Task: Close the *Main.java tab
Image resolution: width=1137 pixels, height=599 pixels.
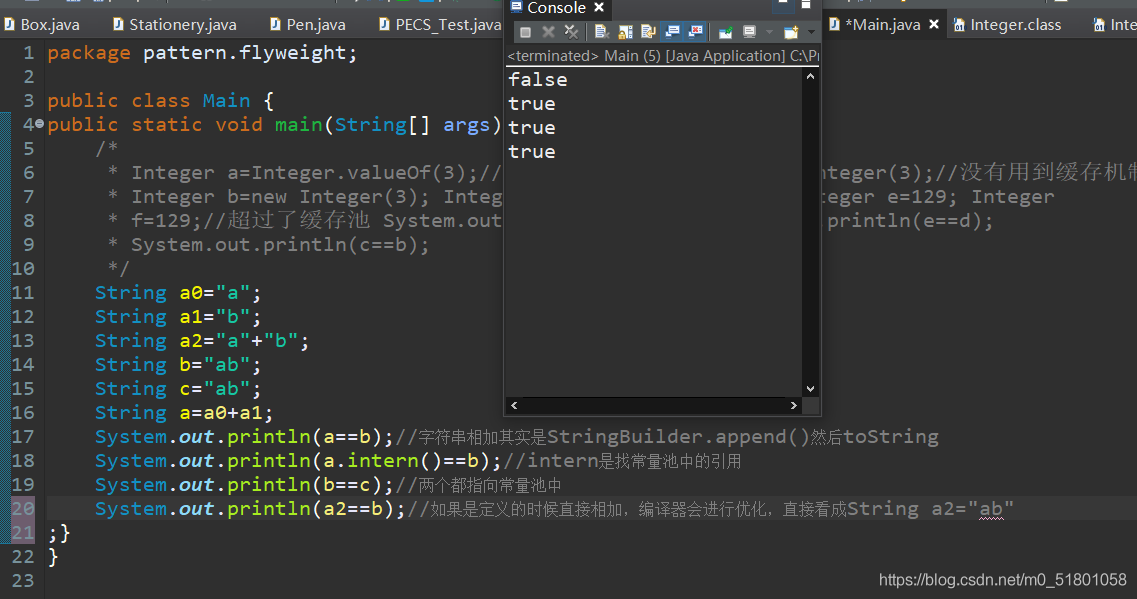Action: 934,25
